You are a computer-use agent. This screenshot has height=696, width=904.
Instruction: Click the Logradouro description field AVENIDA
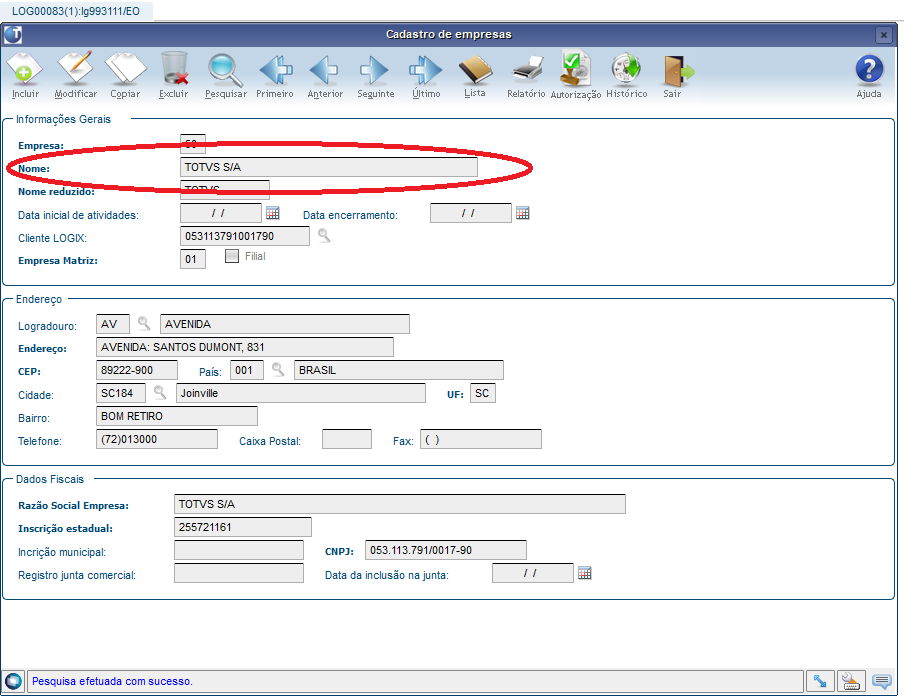point(285,324)
